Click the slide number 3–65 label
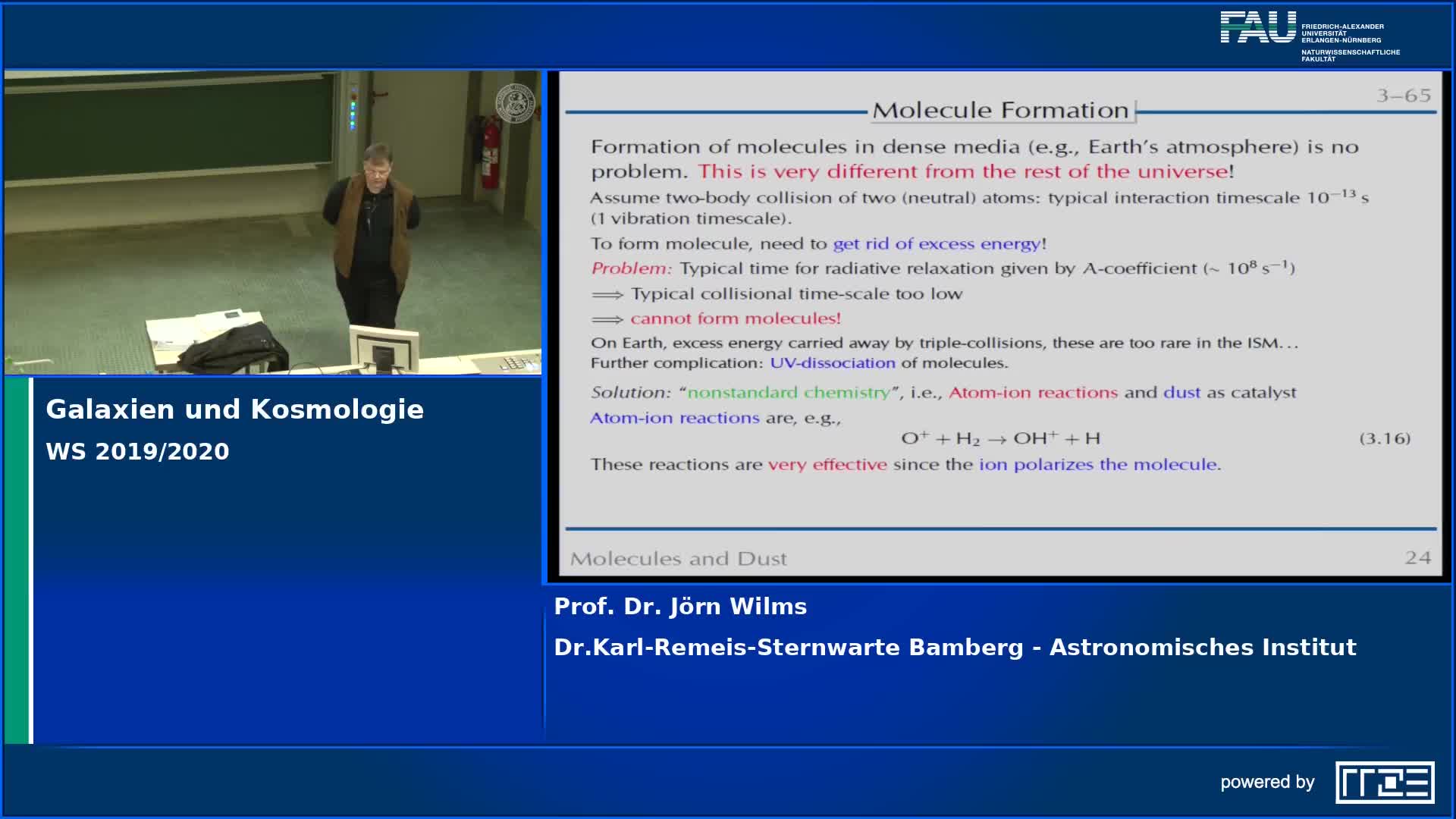The height and width of the screenshot is (819, 1456). [1403, 96]
